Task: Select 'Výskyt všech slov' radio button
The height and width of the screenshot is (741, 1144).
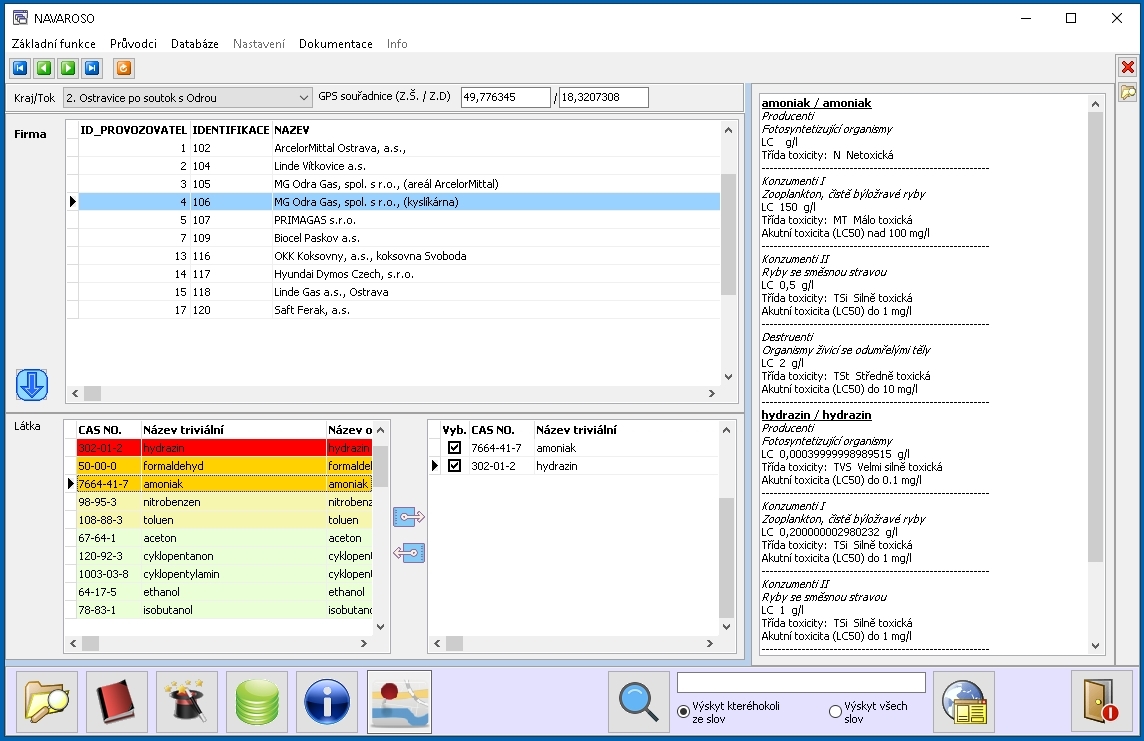Action: point(835,712)
